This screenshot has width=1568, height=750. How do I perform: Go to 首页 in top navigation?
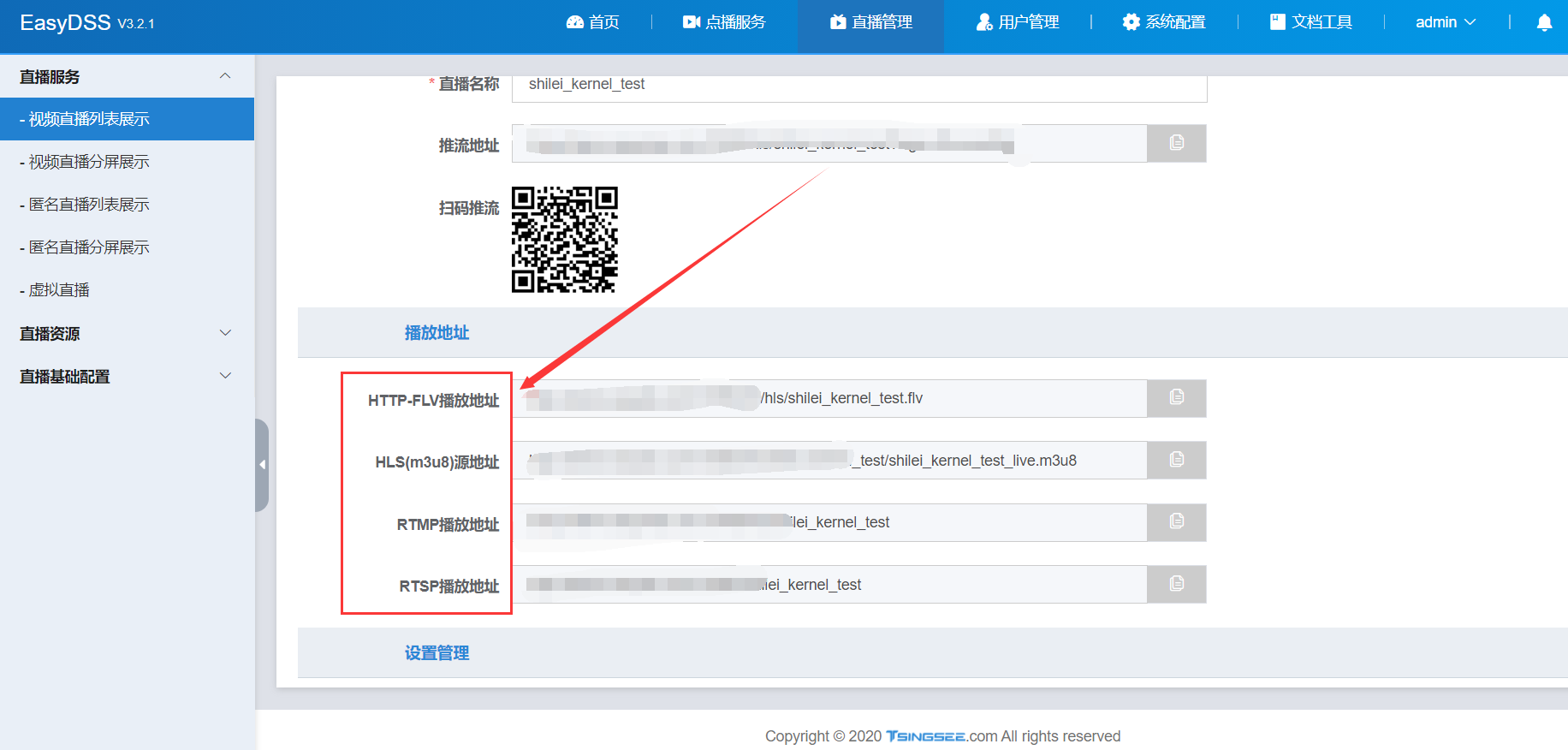pyautogui.click(x=593, y=22)
